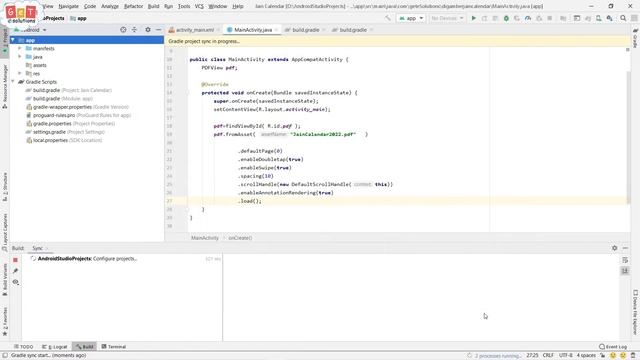
Task: Run the app with green play button
Action: pyautogui.click(x=473, y=18)
